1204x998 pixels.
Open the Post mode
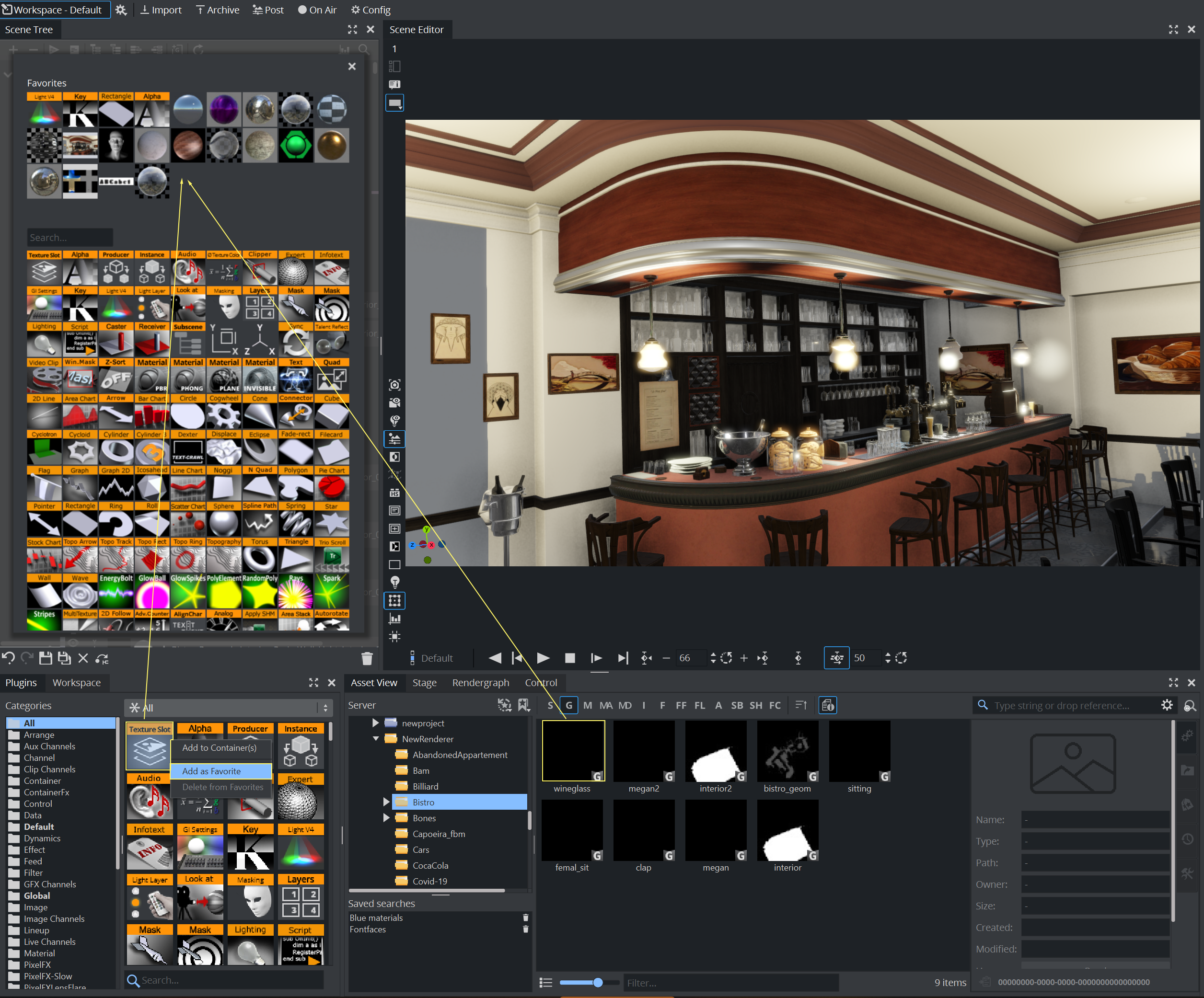click(268, 10)
